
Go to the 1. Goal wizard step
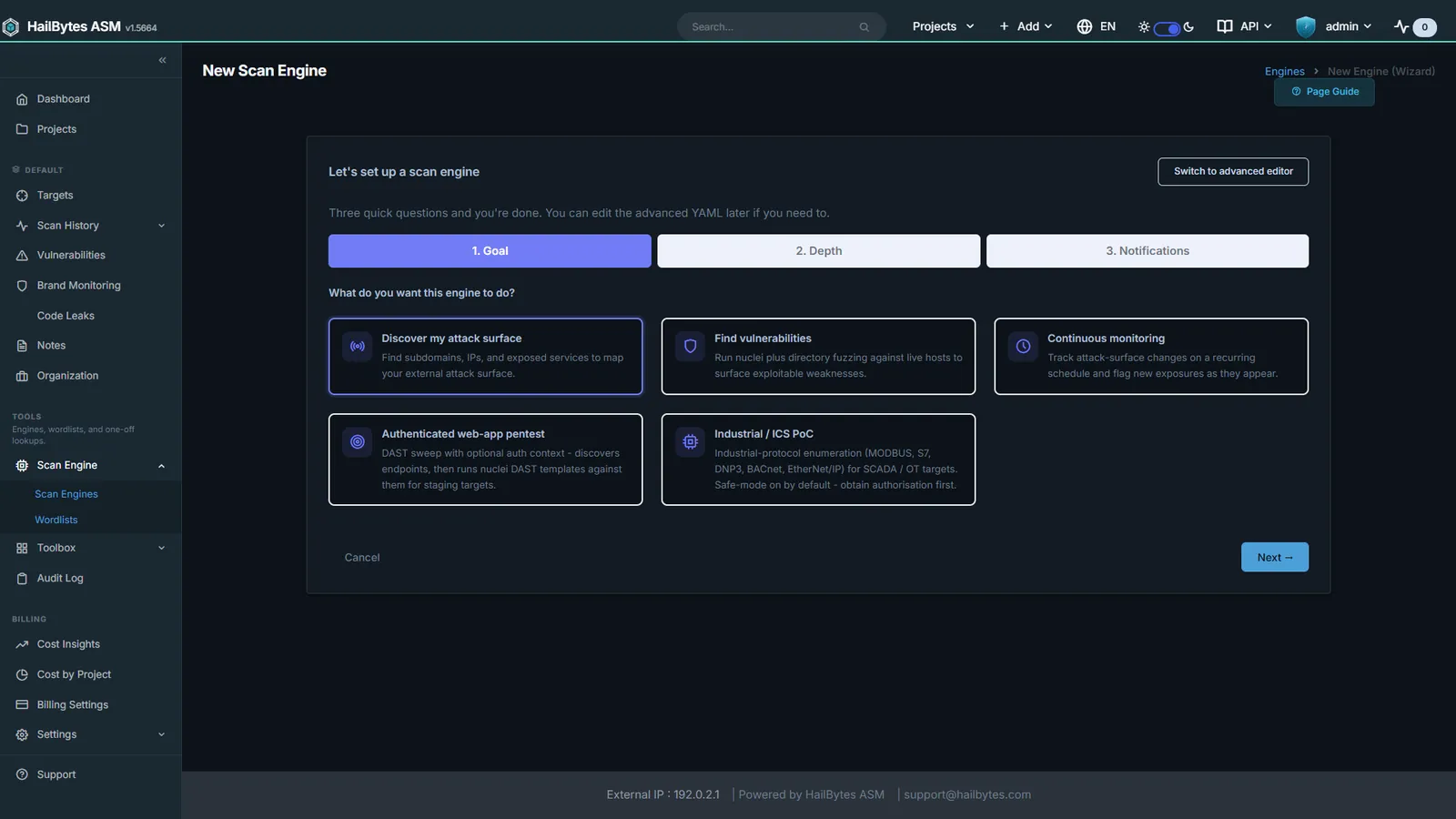[x=490, y=251]
